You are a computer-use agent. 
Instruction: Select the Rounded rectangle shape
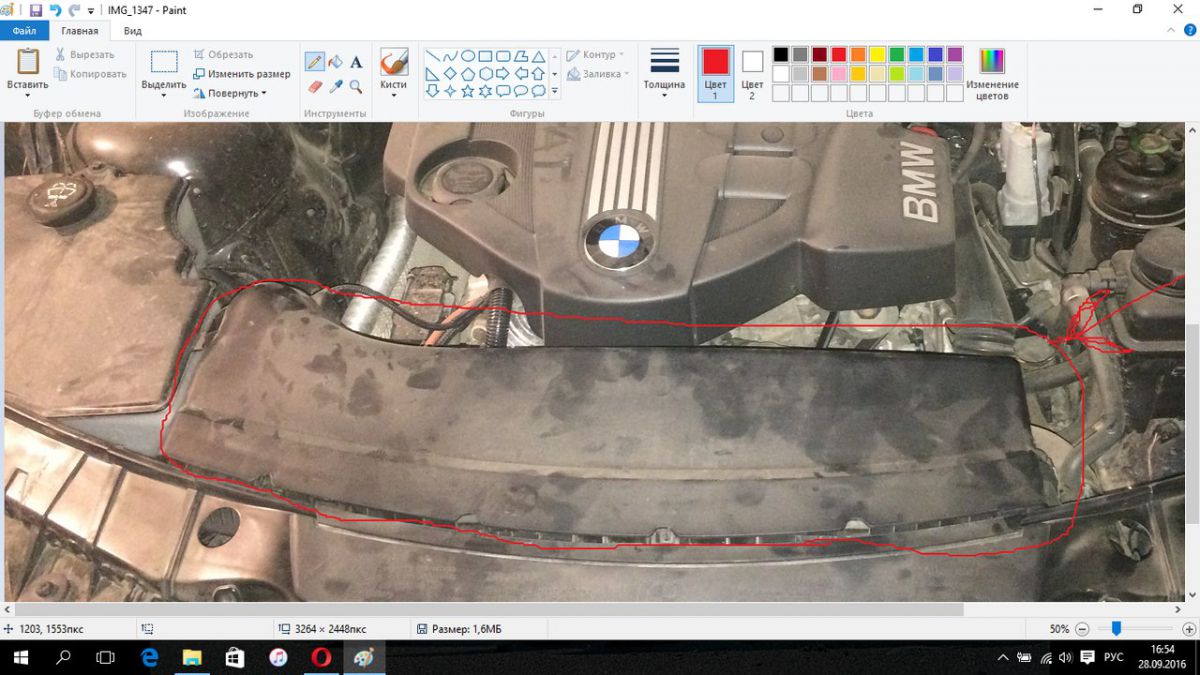tap(503, 56)
